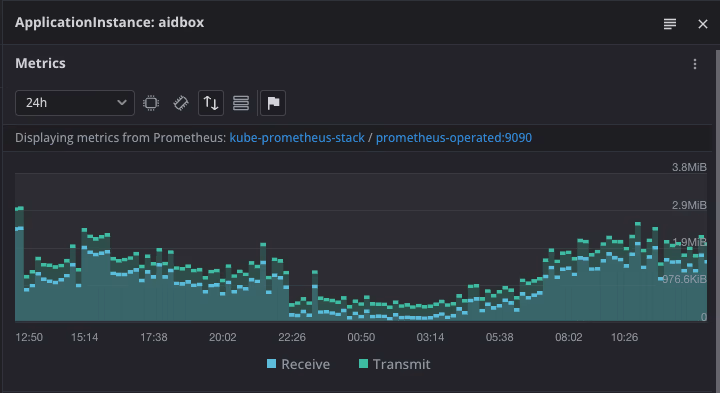Viewport: 720px width, 393px height.
Task: Show the Filesystem metrics chart
Action: (241, 103)
